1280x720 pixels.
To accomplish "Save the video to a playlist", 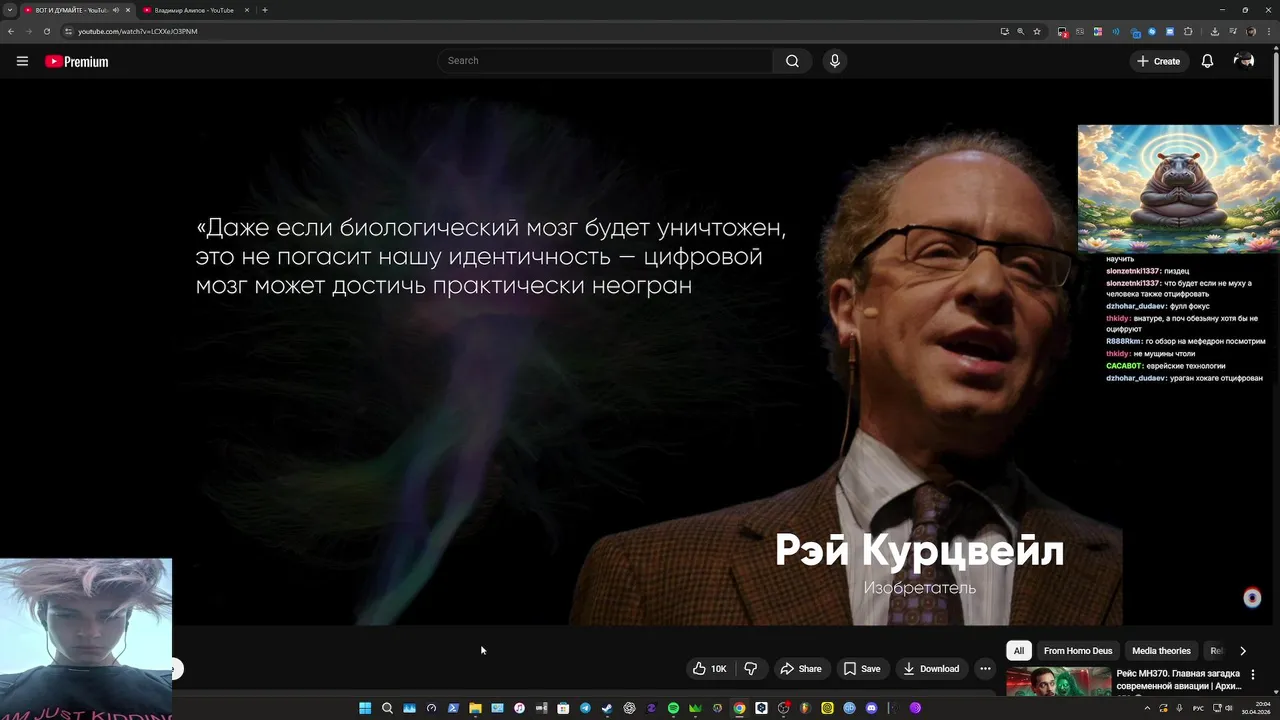I will 862,669.
